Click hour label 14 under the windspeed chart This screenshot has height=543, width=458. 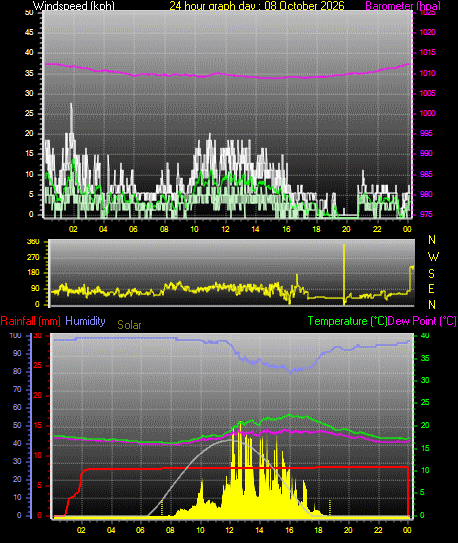click(255, 229)
